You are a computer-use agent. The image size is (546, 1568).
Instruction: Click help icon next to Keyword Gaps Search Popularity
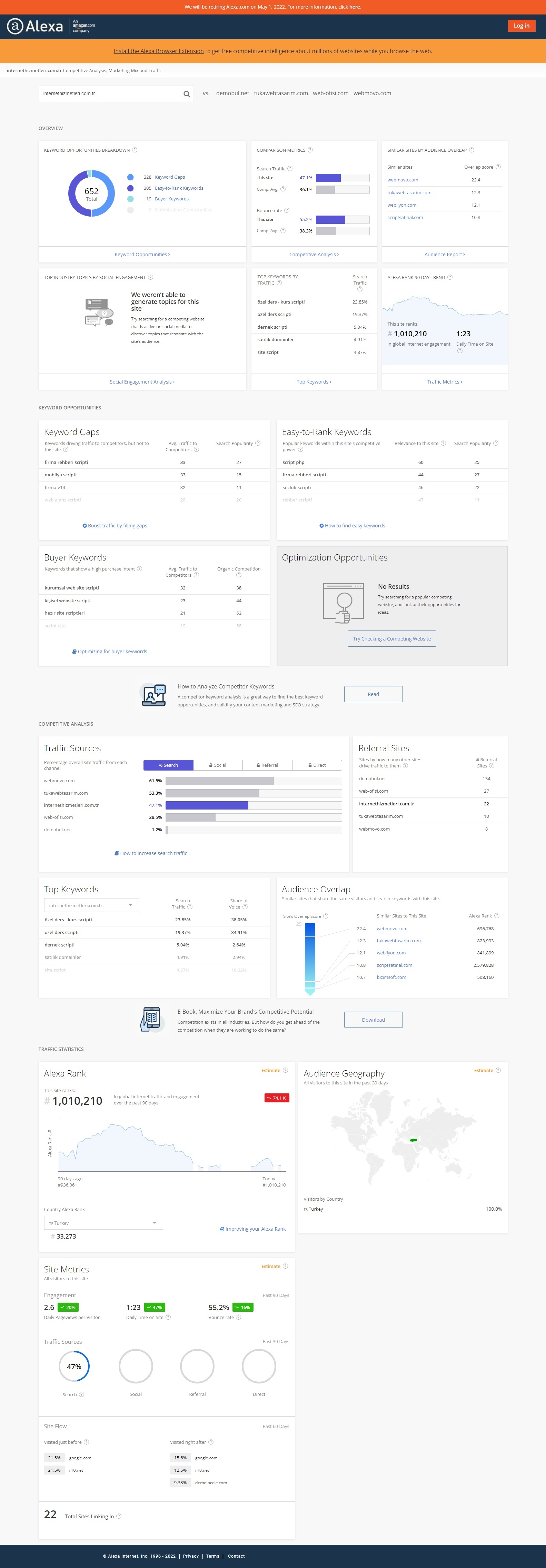click(x=258, y=443)
